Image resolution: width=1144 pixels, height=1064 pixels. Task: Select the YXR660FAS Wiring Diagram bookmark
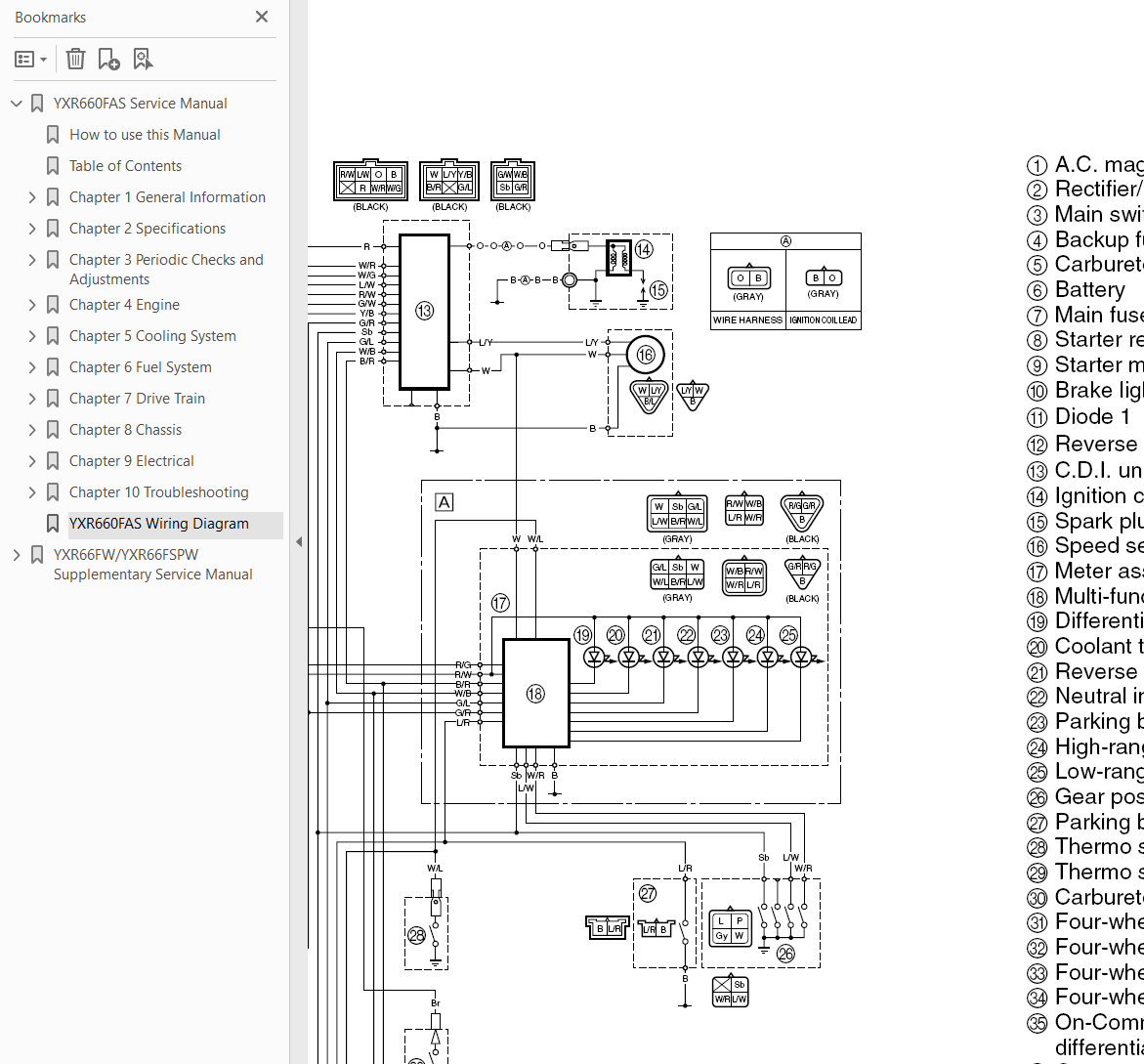[x=158, y=524]
